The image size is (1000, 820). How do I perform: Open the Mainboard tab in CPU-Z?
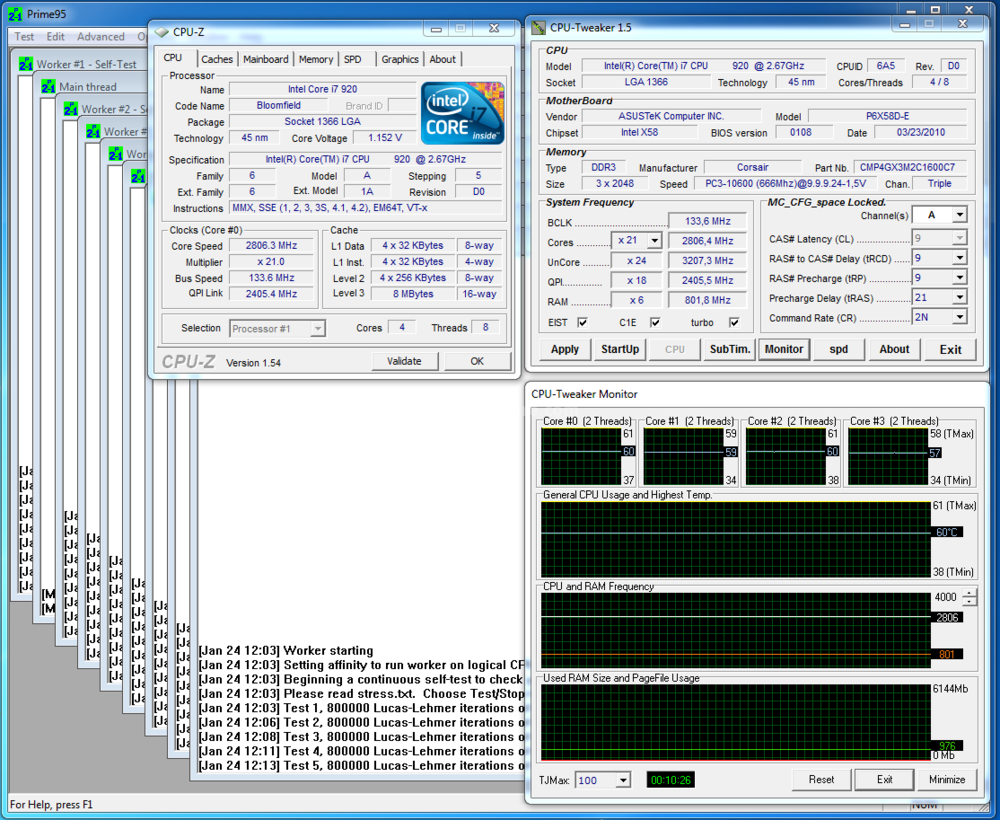(x=265, y=59)
